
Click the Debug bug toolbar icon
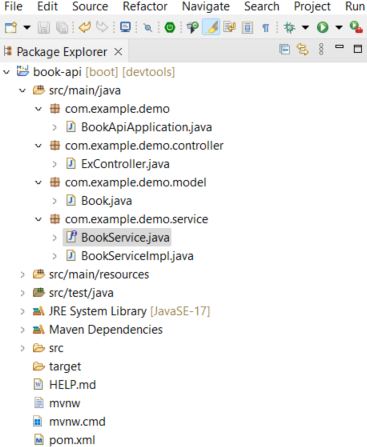pos(289,27)
